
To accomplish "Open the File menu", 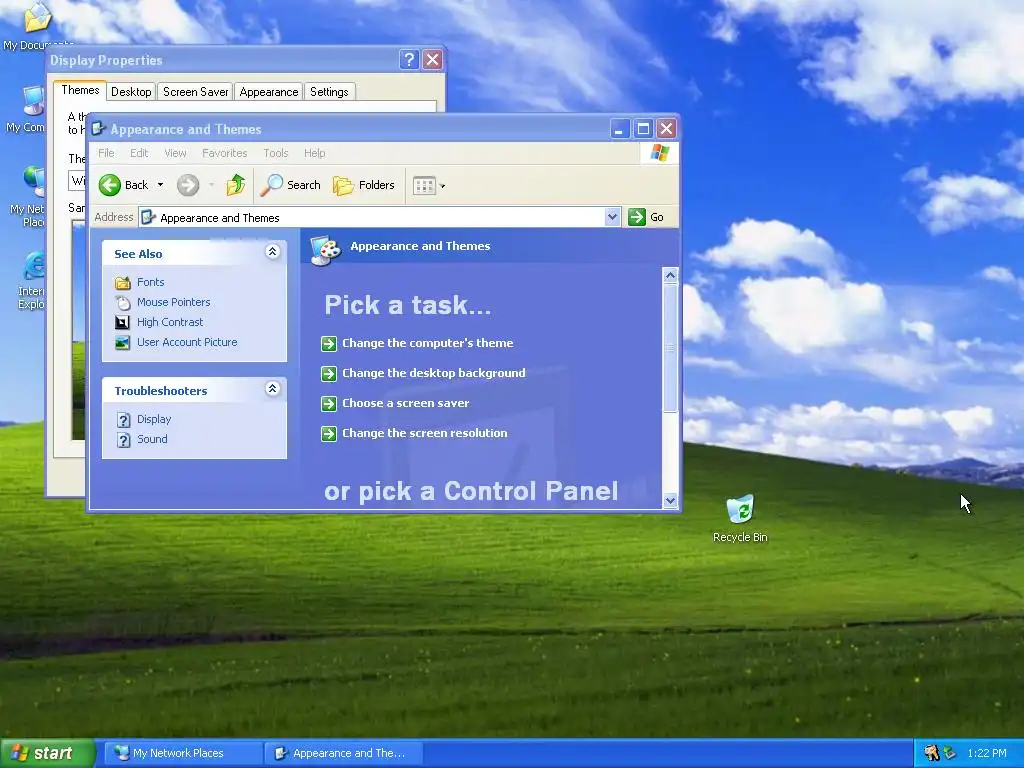I will 106,153.
